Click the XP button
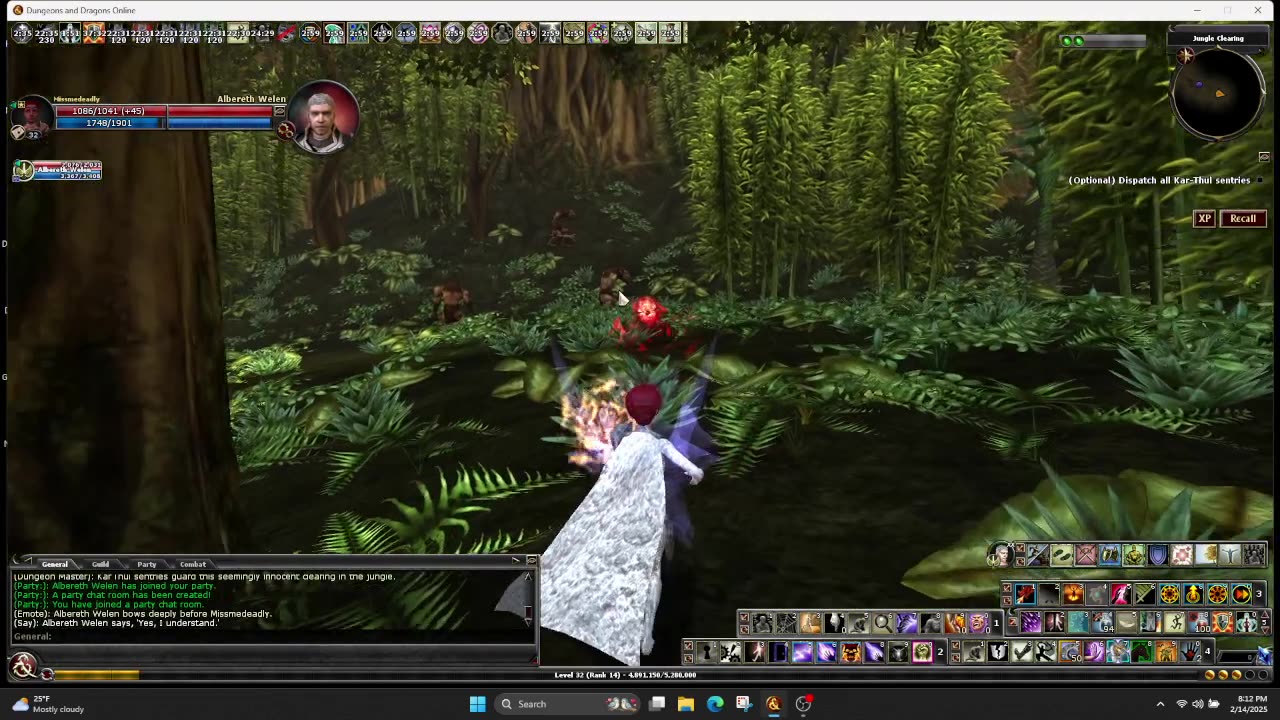Image resolution: width=1280 pixels, height=720 pixels. tap(1204, 218)
